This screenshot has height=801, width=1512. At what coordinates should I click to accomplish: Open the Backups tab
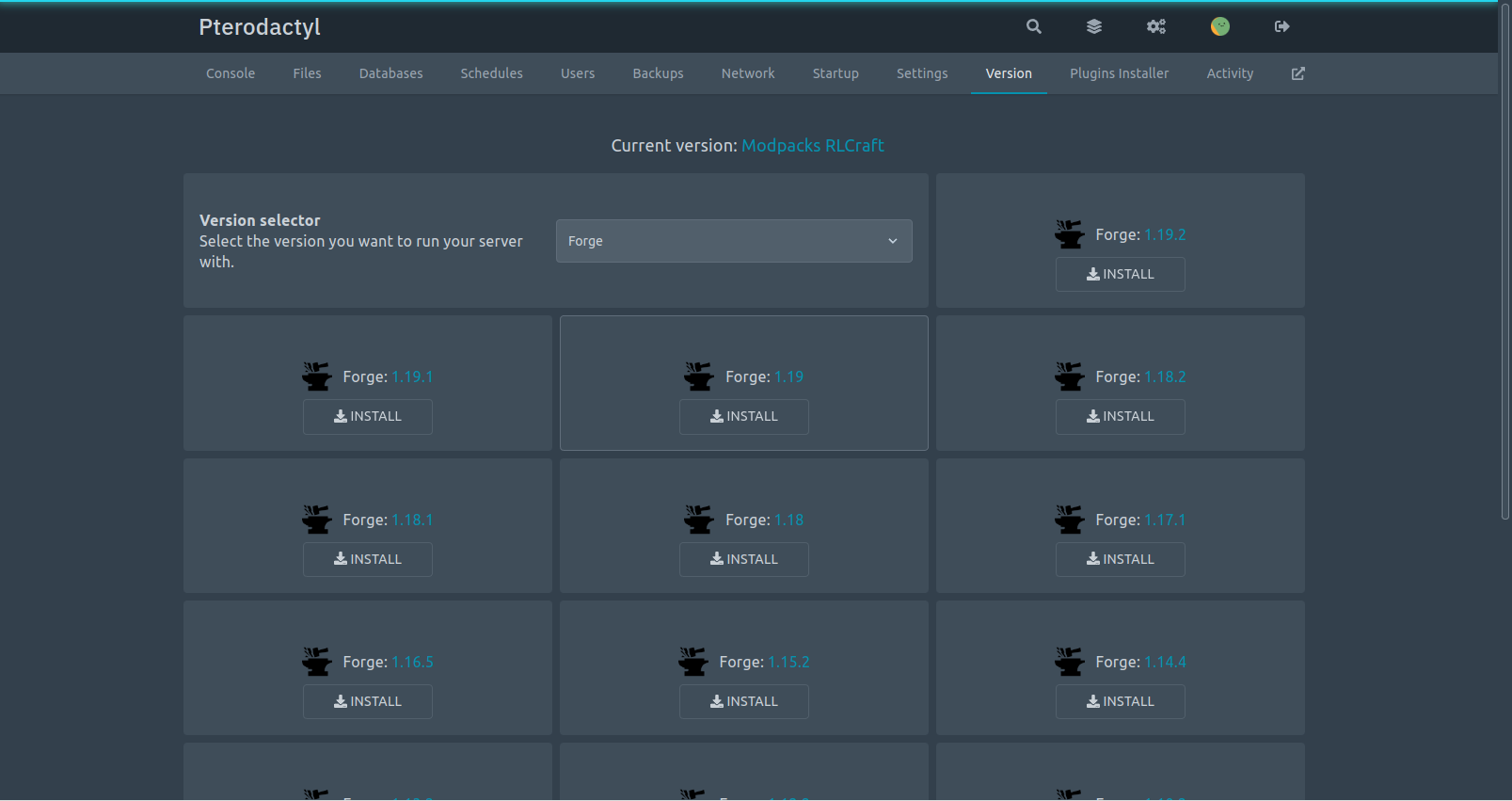coord(658,73)
